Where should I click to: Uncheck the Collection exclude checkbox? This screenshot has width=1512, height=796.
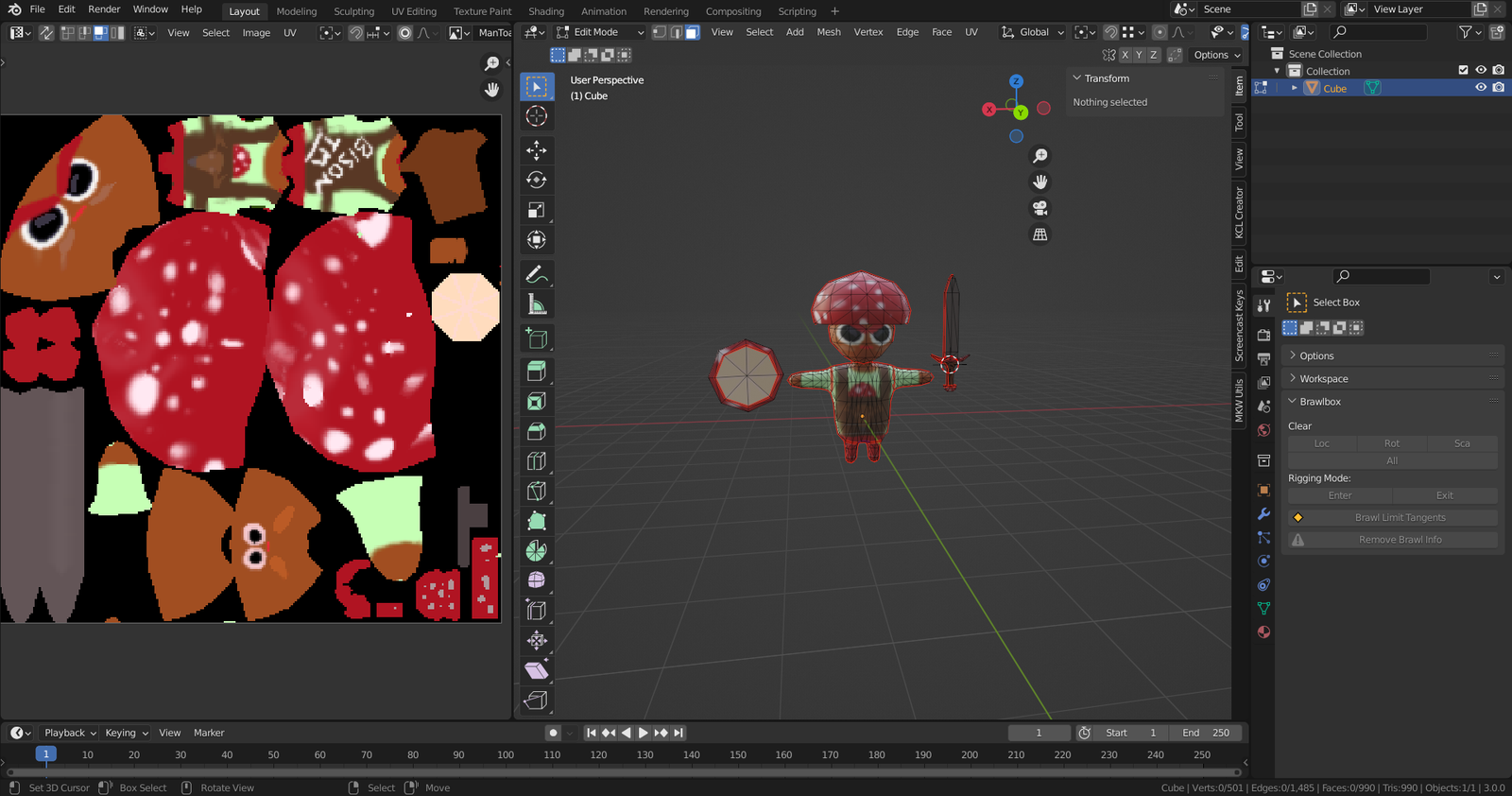tap(1464, 71)
